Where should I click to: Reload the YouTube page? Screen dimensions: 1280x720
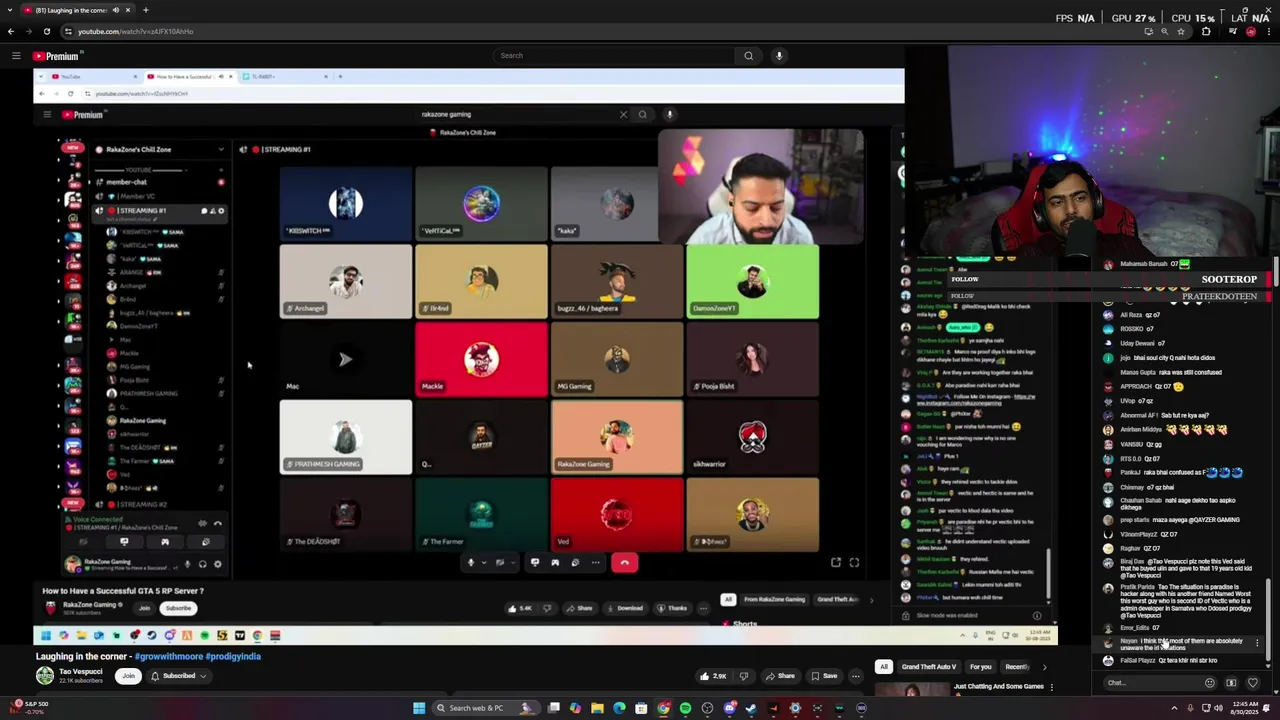pyautogui.click(x=46, y=31)
